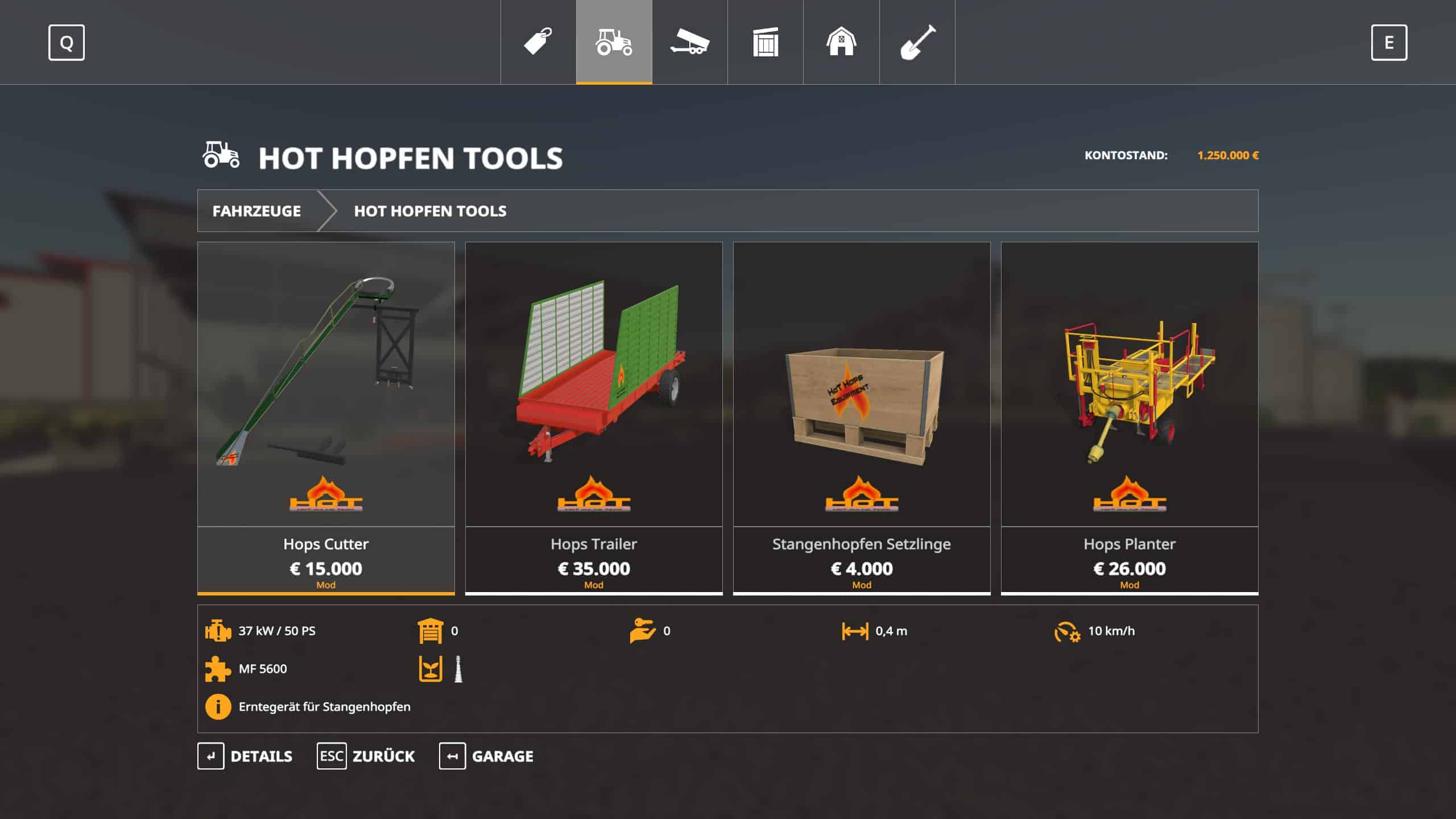The height and width of the screenshot is (819, 1456).
Task: Open the pallet objects tab icon
Action: coord(766,42)
